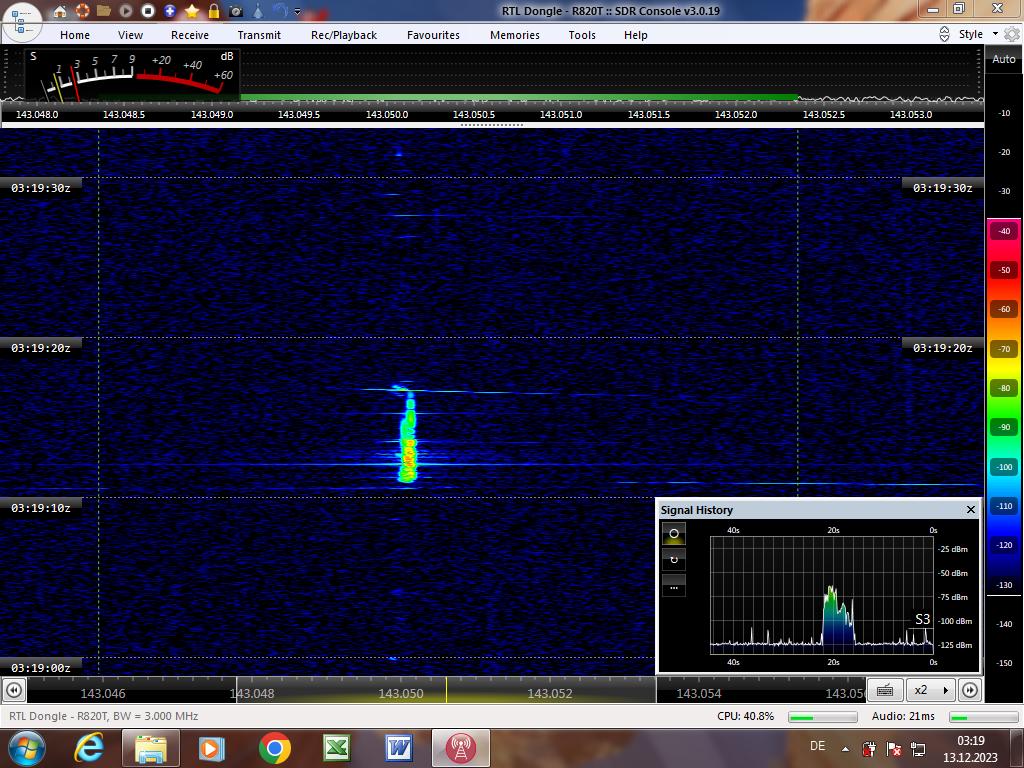The width and height of the screenshot is (1024, 768).
Task: Open Signal History more options ellipsis
Action: point(673,586)
